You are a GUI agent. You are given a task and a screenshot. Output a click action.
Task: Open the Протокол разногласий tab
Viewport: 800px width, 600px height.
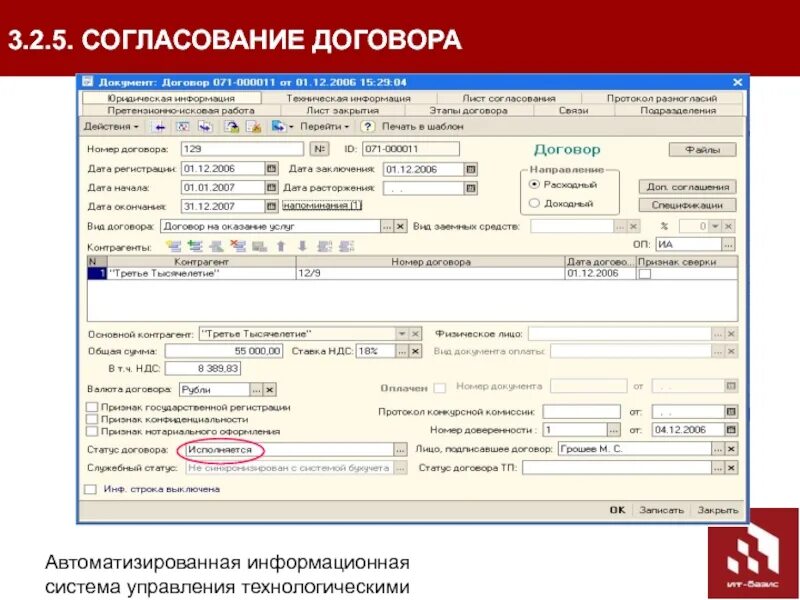662,98
